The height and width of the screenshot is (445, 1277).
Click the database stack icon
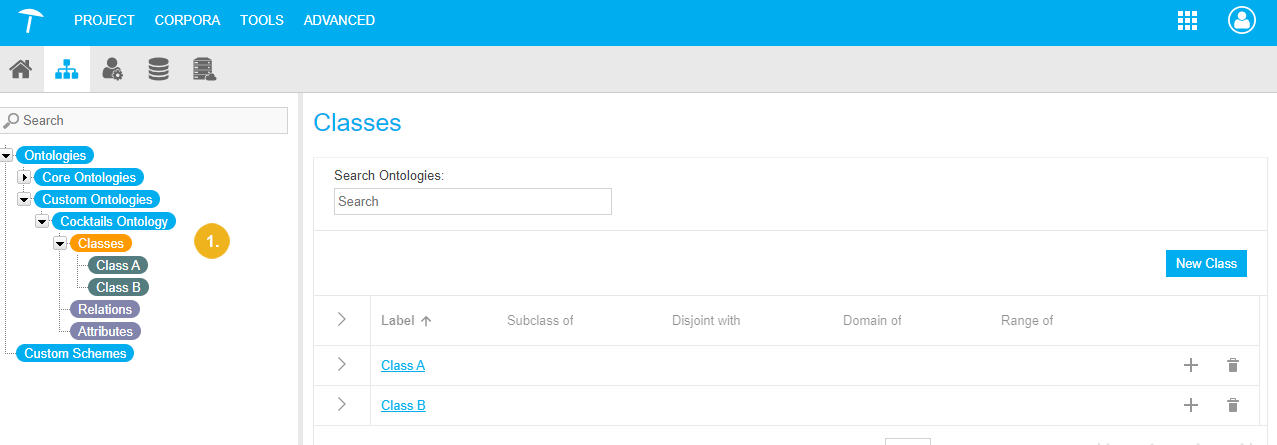click(158, 70)
